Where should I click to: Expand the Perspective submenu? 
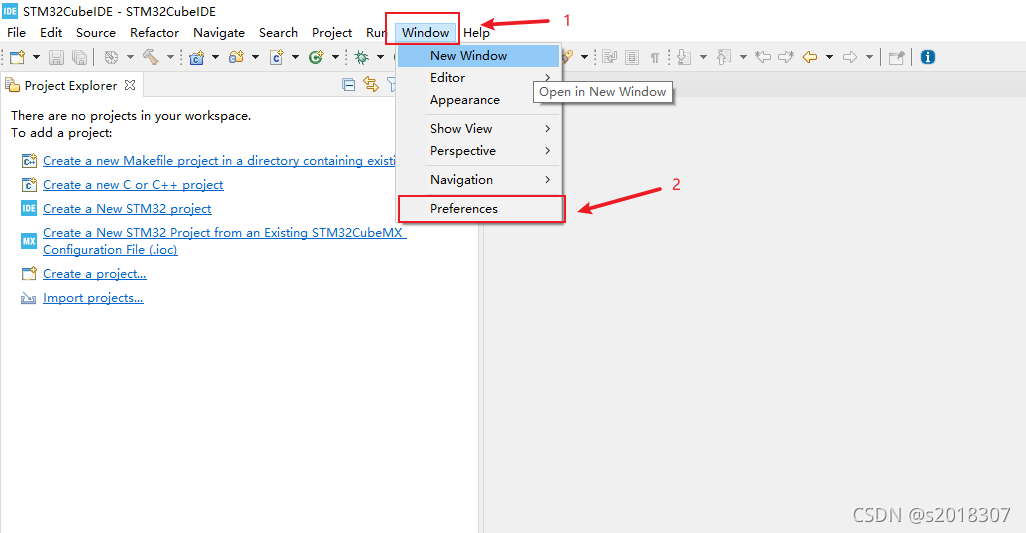[x=478, y=151]
